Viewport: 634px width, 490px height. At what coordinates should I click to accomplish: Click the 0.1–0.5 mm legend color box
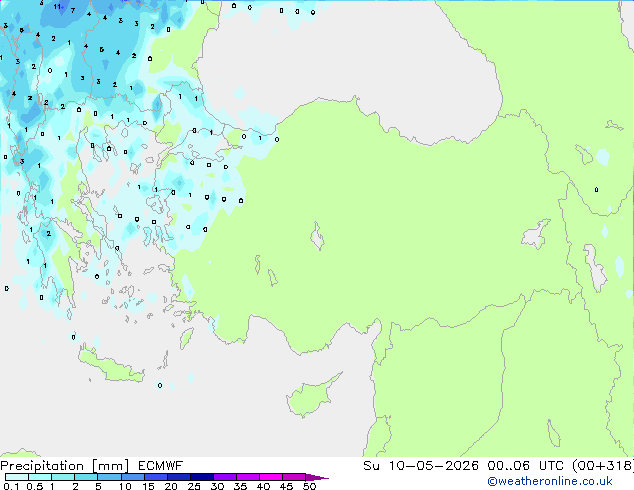17,477
